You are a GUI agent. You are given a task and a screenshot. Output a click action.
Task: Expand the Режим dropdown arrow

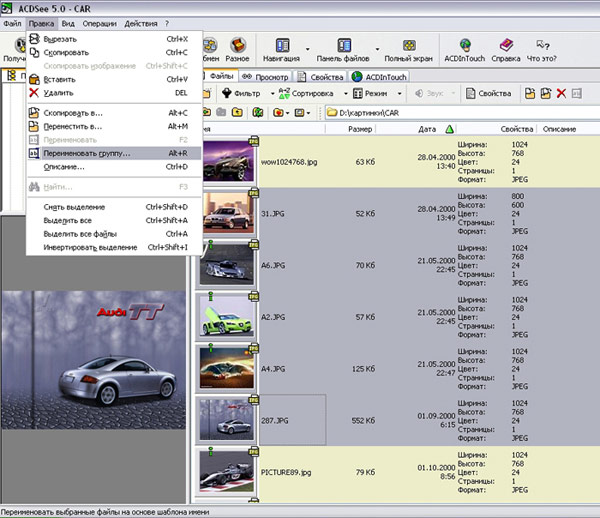(x=399, y=93)
